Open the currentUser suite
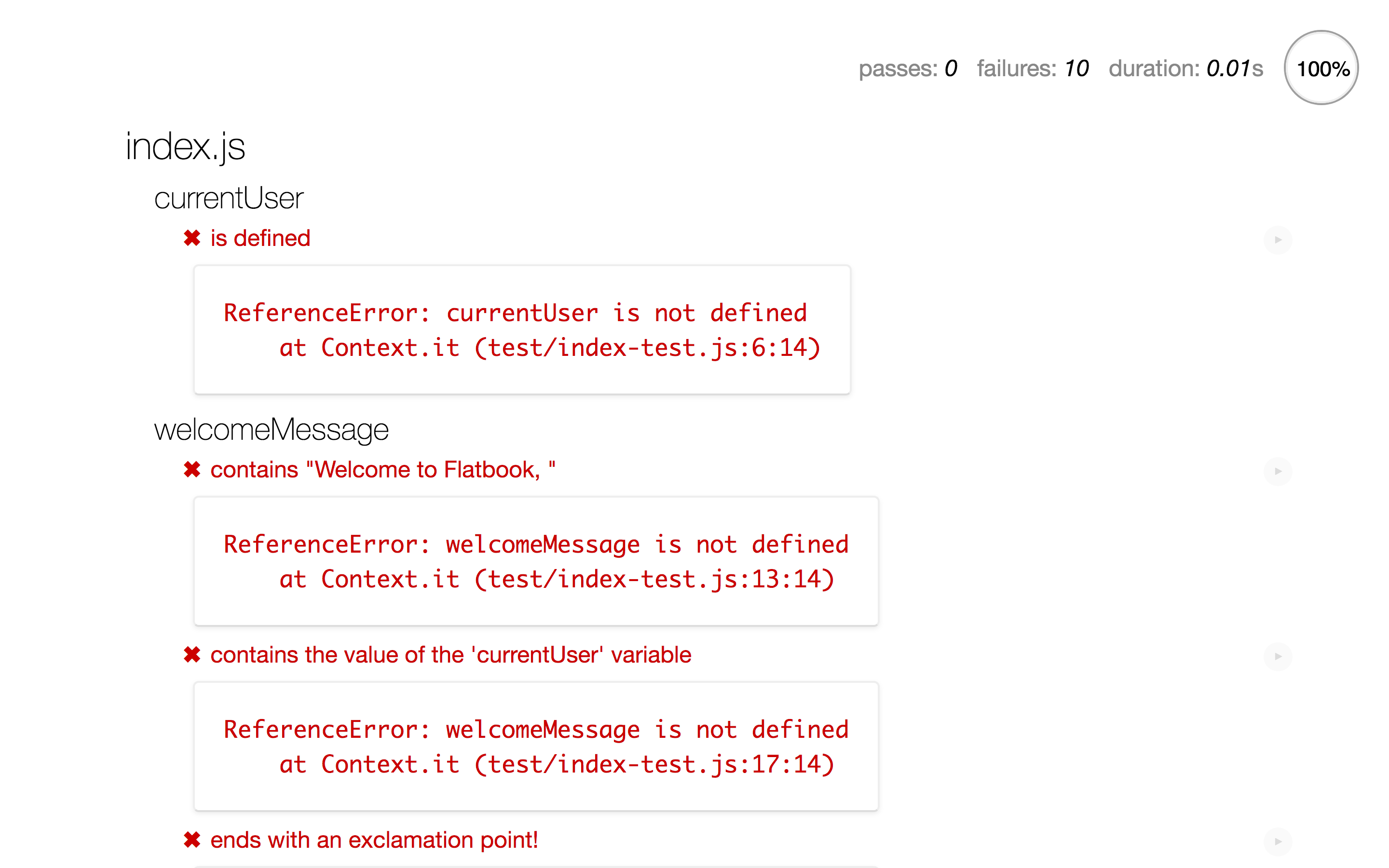The height and width of the screenshot is (868, 1389). (x=229, y=199)
